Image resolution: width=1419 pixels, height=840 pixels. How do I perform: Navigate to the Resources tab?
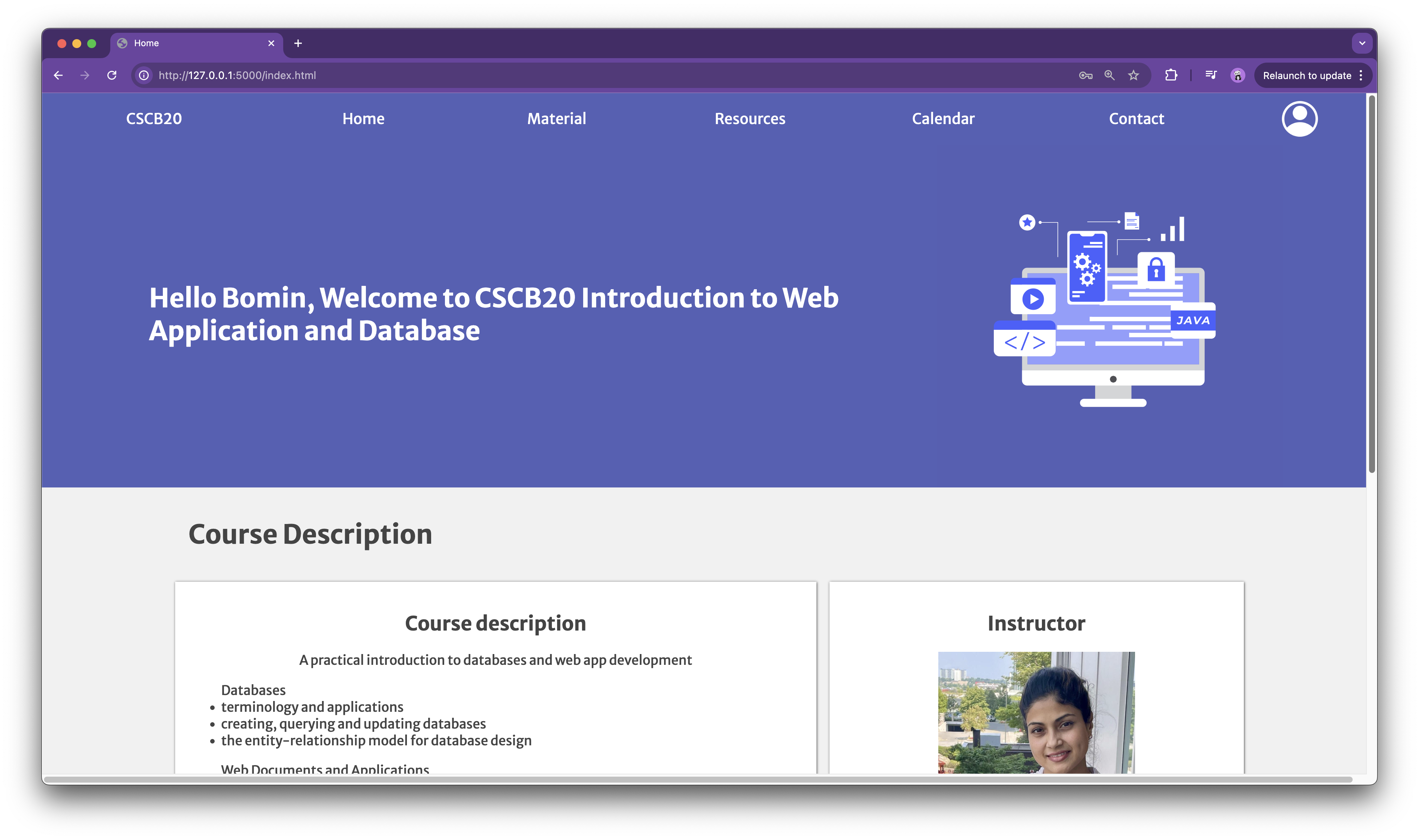(x=750, y=119)
